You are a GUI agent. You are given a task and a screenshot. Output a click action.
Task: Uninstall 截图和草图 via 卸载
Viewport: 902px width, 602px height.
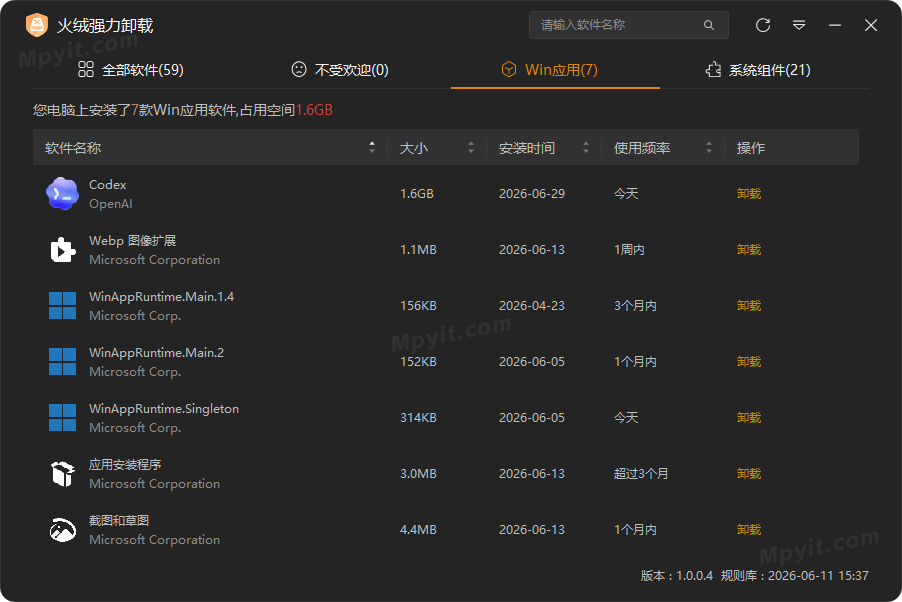(x=749, y=529)
